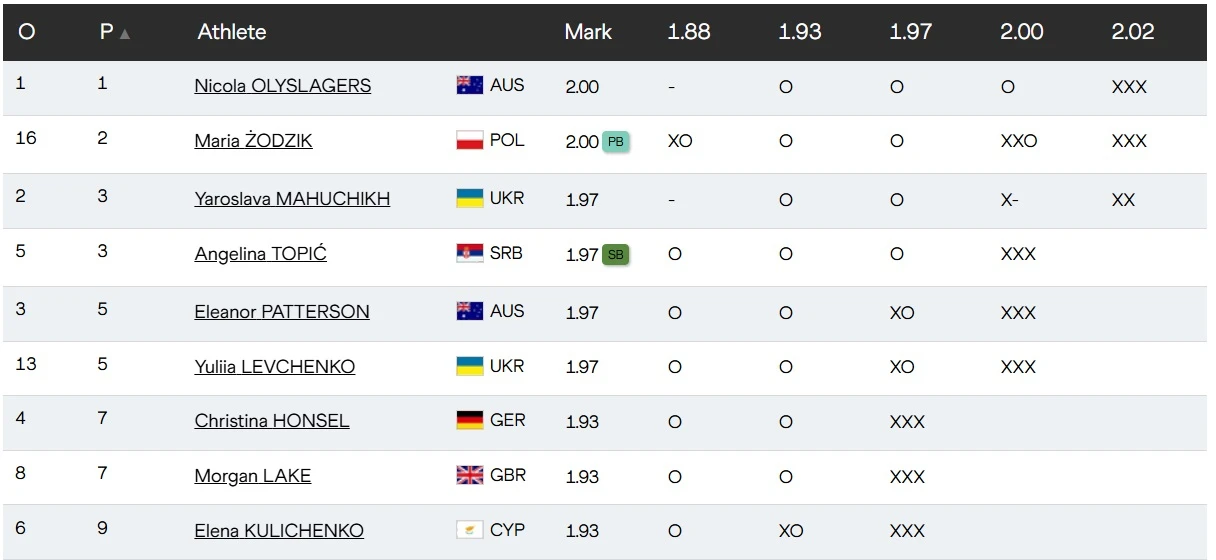Click Ukraine flag beside Yaroslava Mahuchikh
Viewport: 1216px width, 560px height.
pos(470,198)
